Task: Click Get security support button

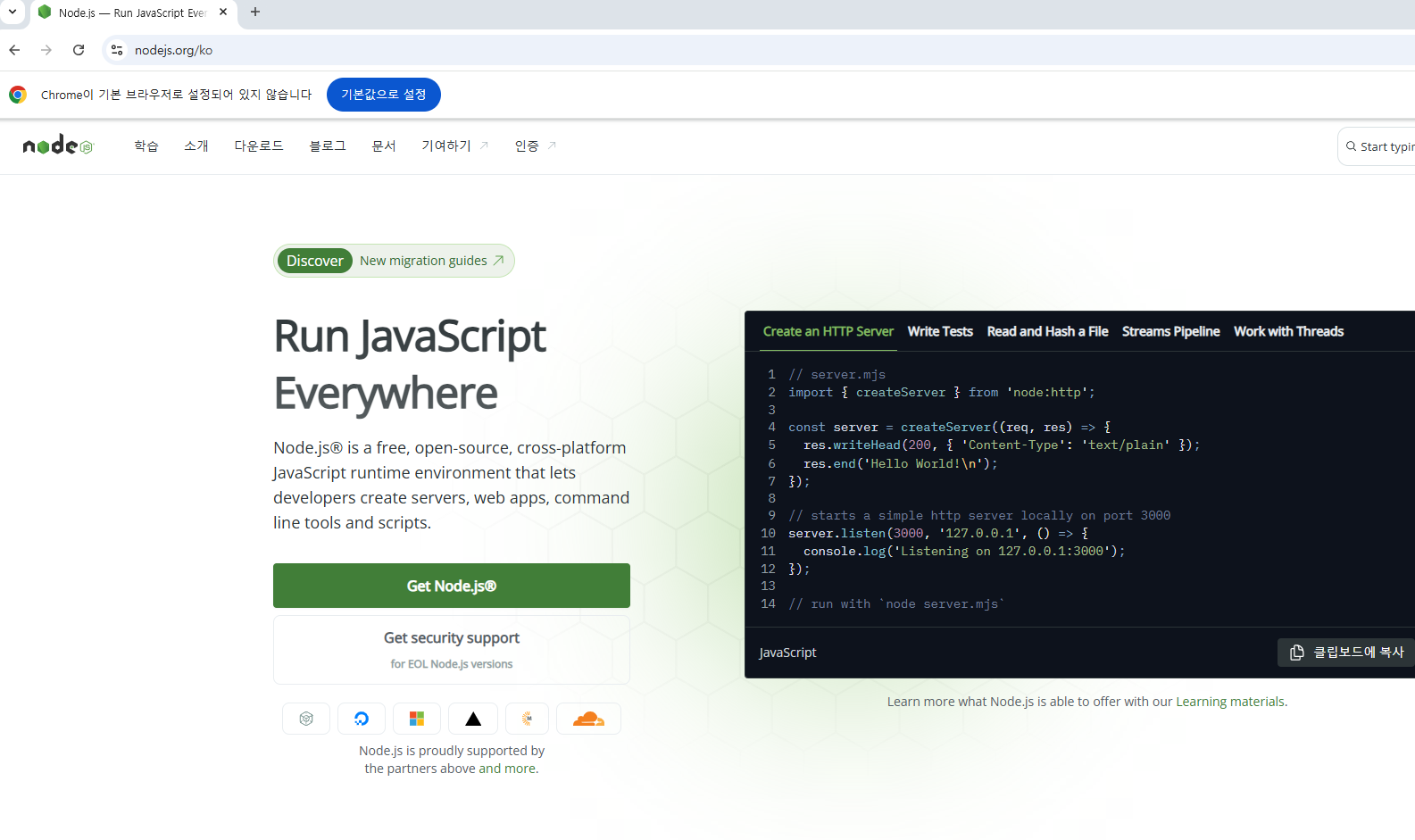Action: point(452,650)
